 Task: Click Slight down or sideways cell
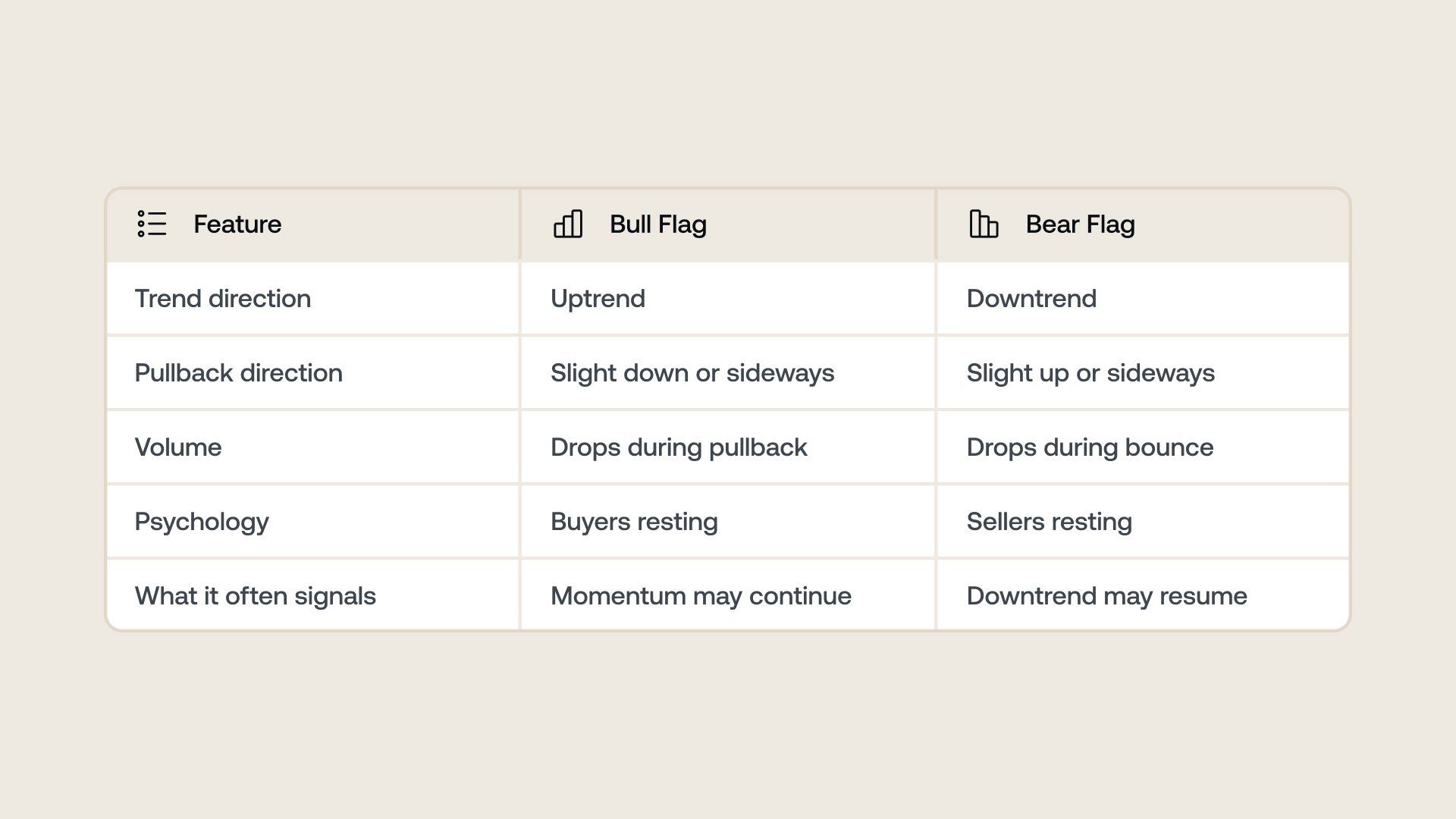pyautogui.click(x=692, y=372)
